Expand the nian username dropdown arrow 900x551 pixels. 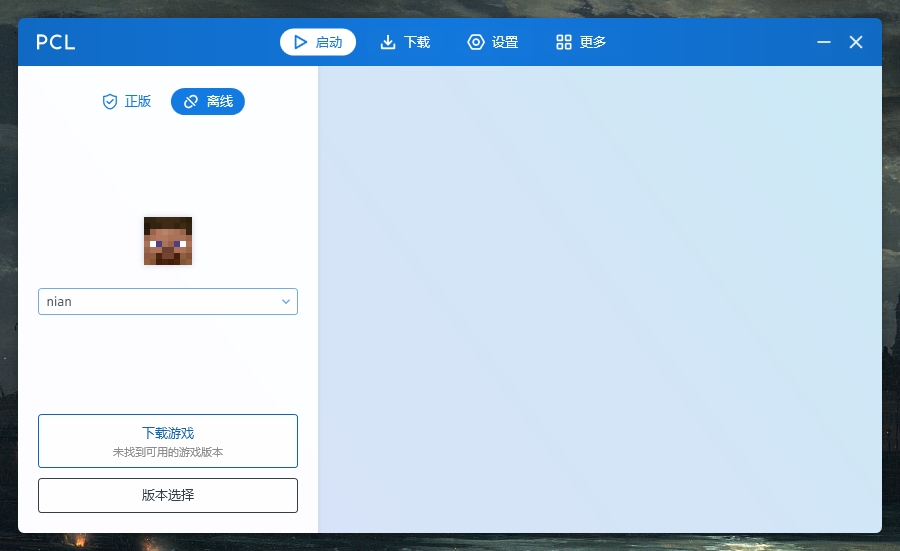[286, 302]
